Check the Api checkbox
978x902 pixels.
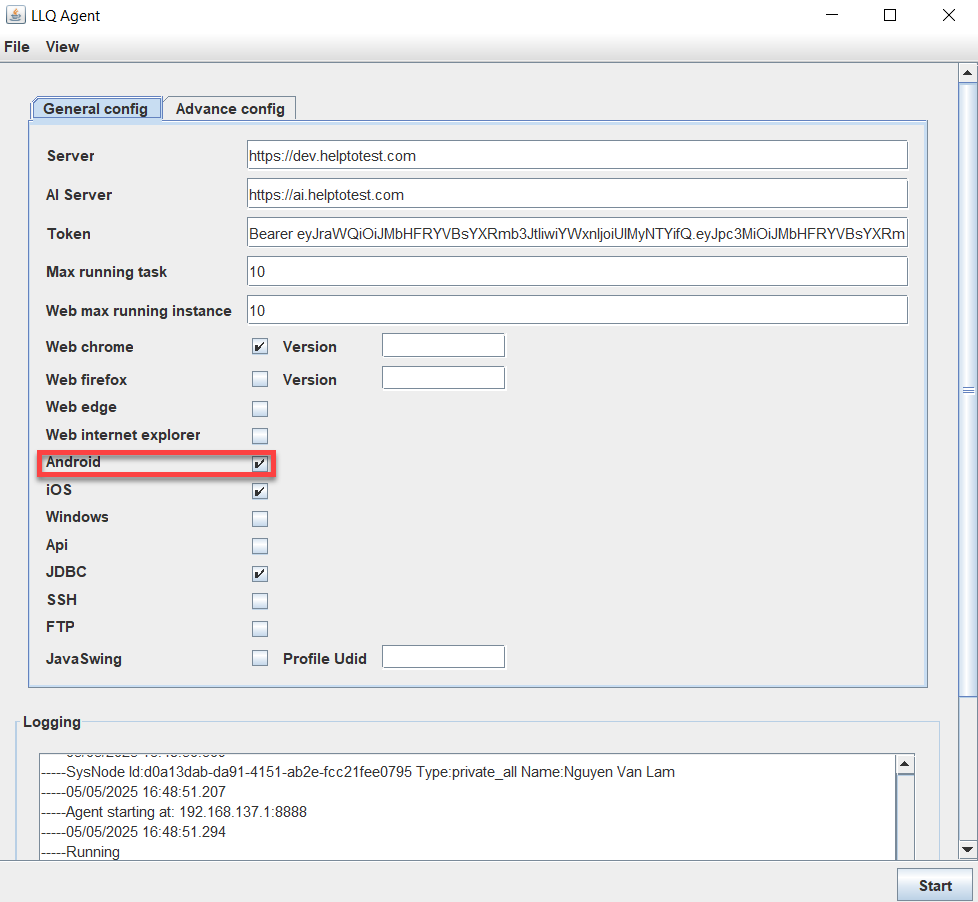click(x=260, y=546)
